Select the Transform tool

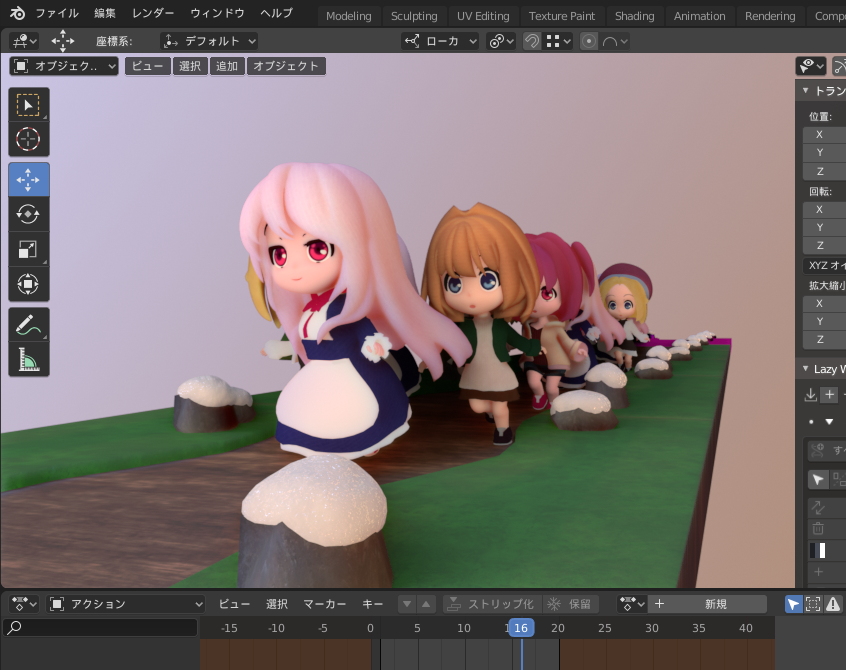coord(29,284)
